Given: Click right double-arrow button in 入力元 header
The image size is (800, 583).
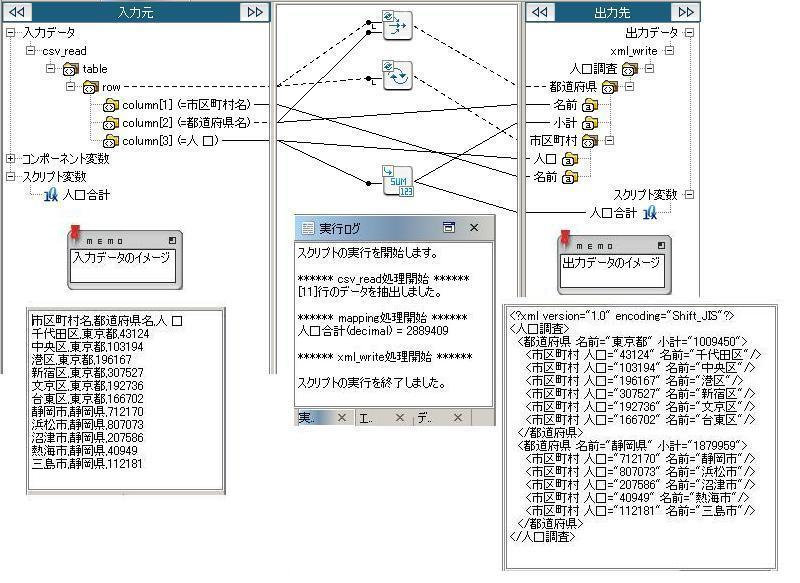Looking at the screenshot, I should (255, 12).
